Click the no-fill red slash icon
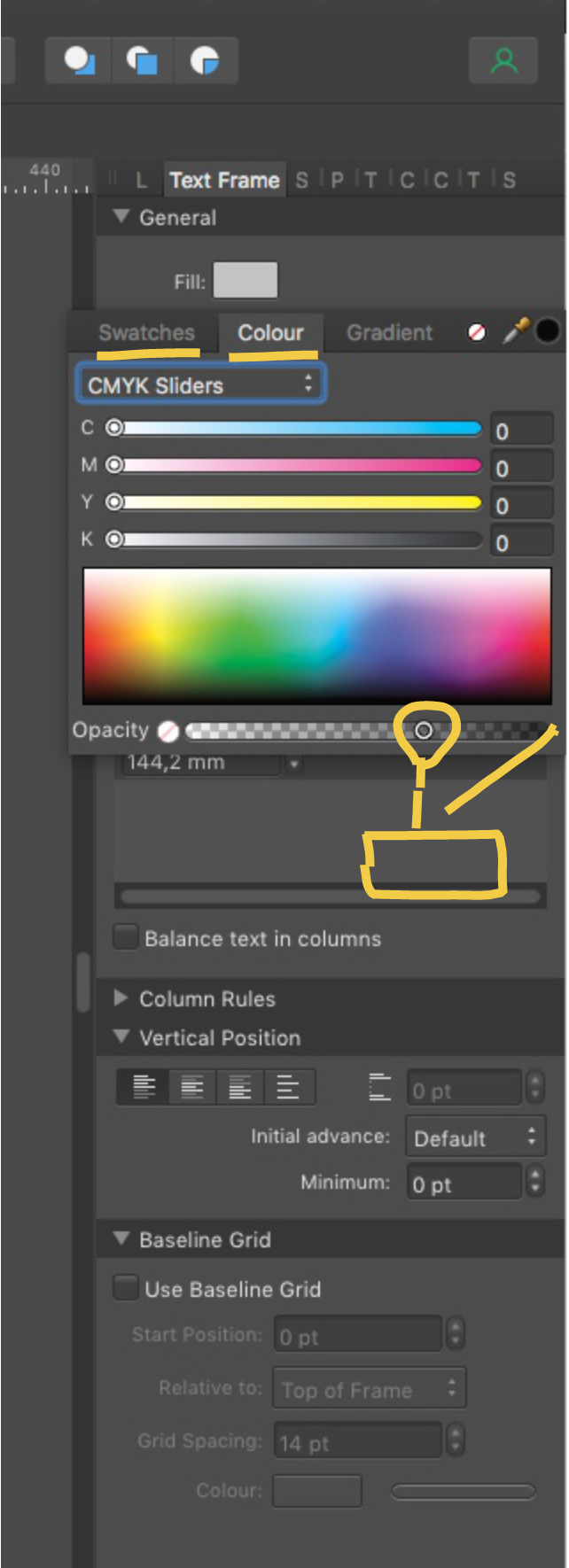Viewport: 569px width, 1568px height. 477,332
